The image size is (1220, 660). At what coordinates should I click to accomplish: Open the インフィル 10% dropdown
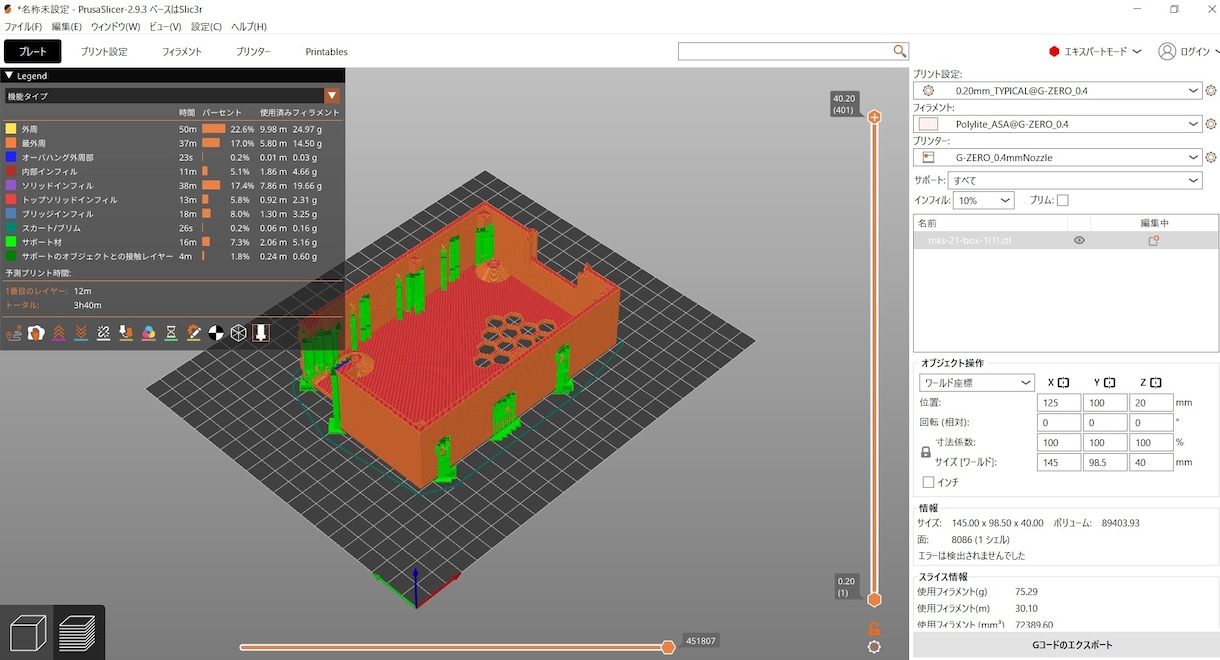[984, 200]
